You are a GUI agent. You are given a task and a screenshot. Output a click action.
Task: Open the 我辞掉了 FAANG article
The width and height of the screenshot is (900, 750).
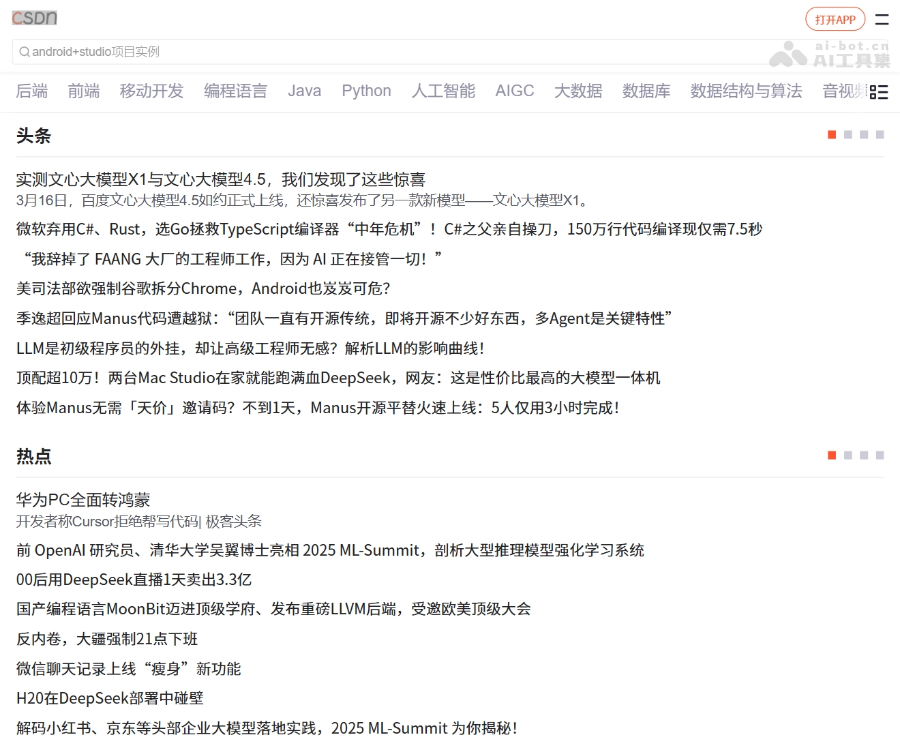230,259
